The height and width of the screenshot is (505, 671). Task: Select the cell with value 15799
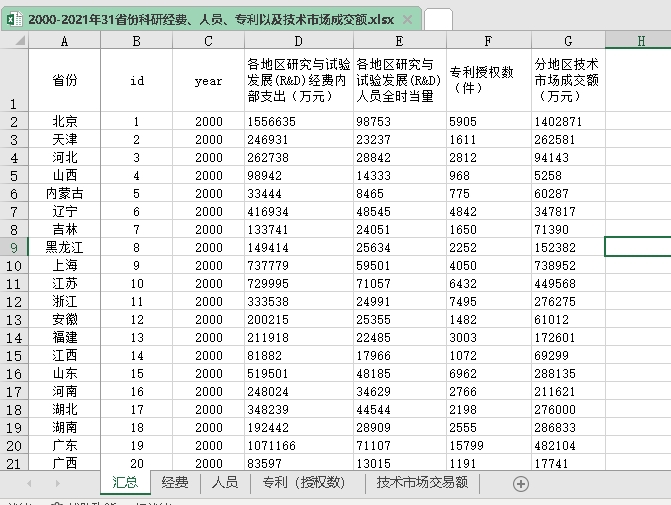[489, 445]
